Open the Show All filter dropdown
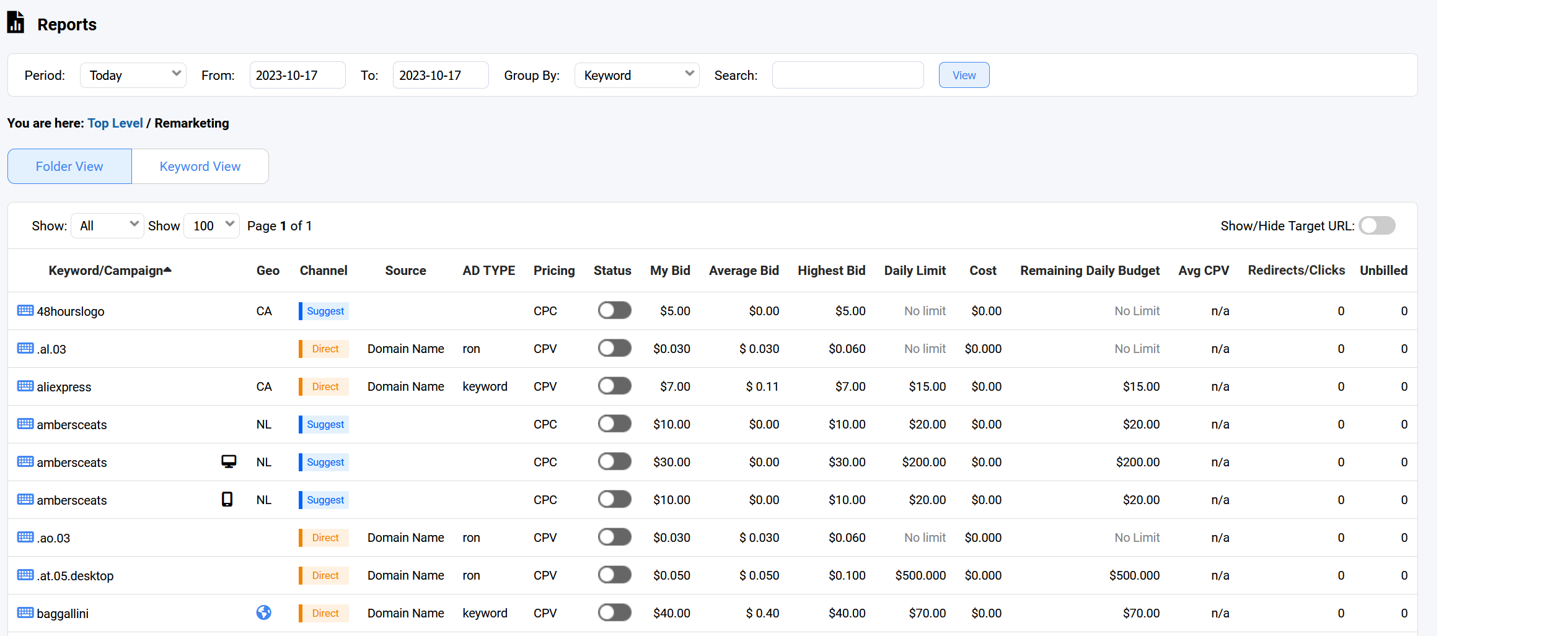Viewport: 1568px width, 636px height. point(107,225)
